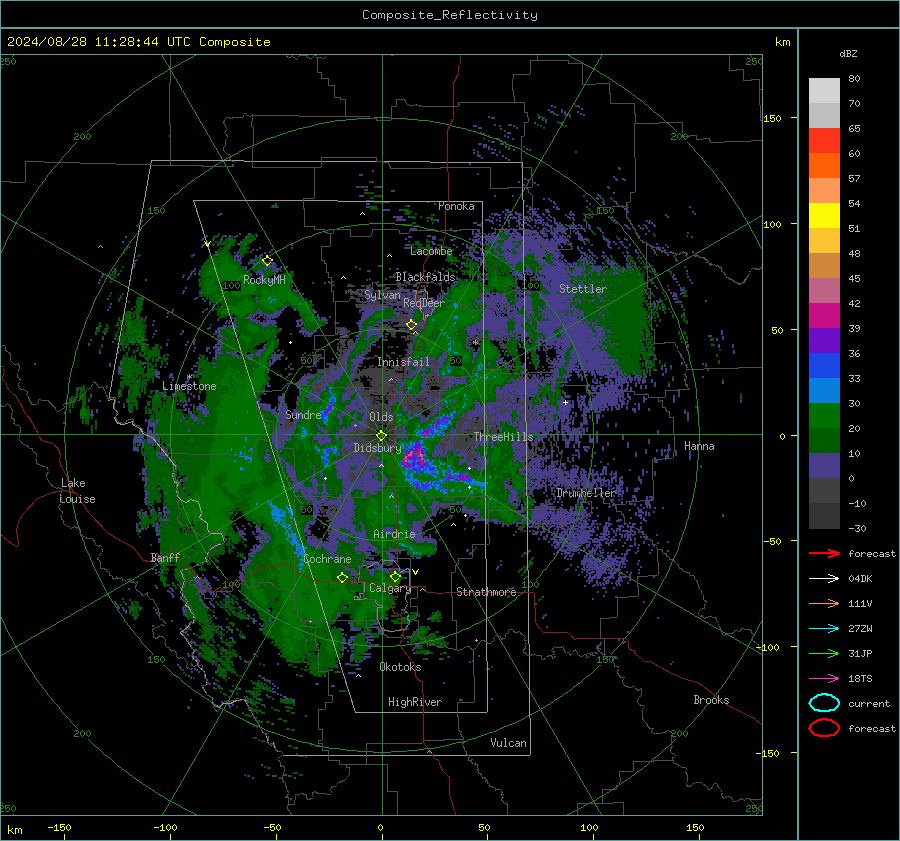Click the 42 dBZ magenta swatch

824,315
